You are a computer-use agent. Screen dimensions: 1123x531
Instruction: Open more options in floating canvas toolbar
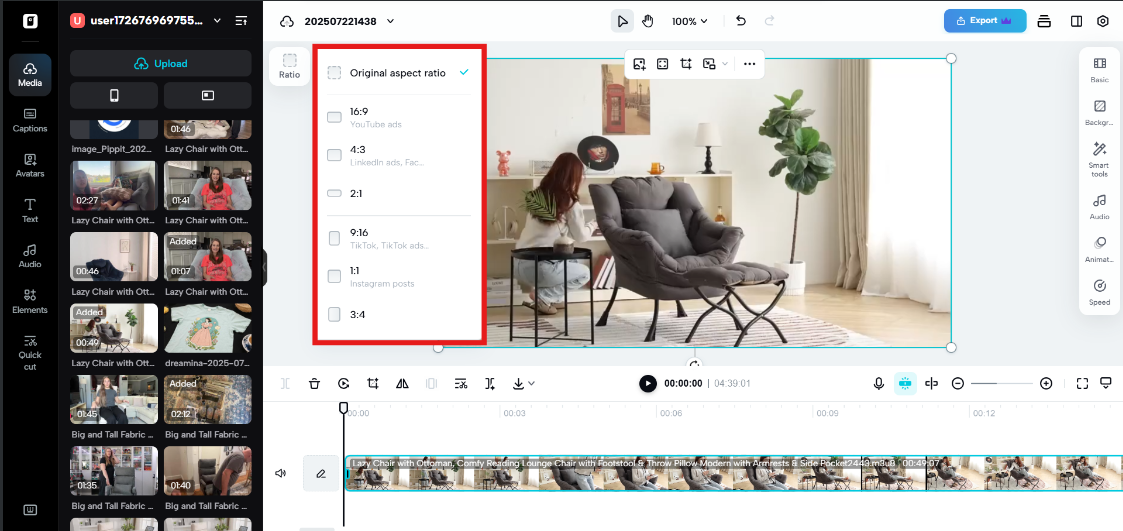click(749, 64)
